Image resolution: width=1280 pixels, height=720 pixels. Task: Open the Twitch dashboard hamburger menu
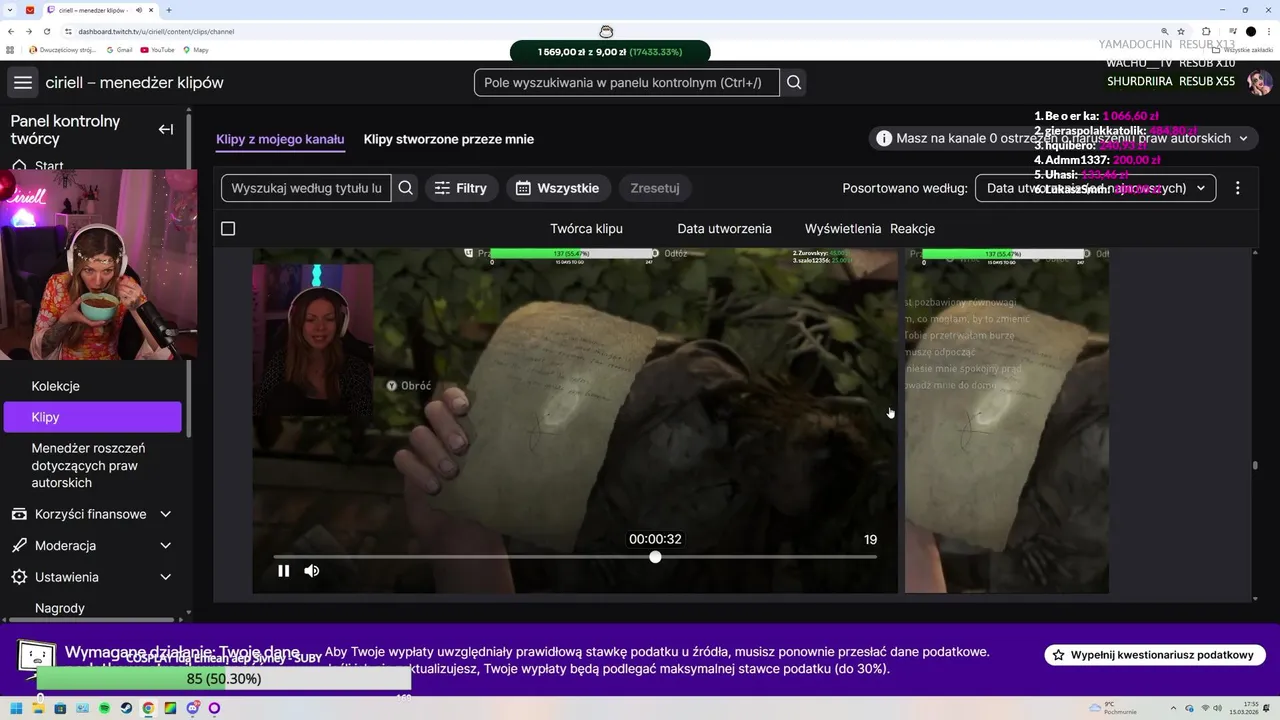[23, 83]
